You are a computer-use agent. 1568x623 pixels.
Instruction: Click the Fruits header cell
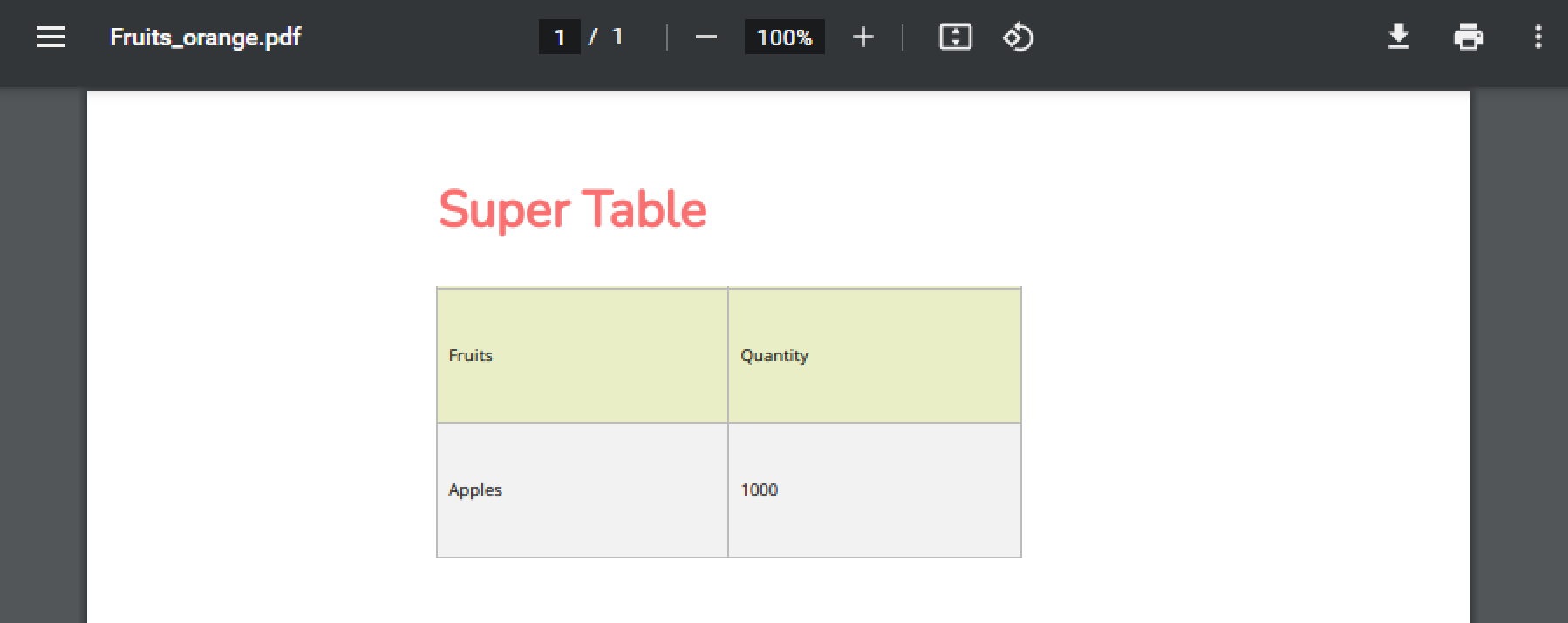point(583,356)
